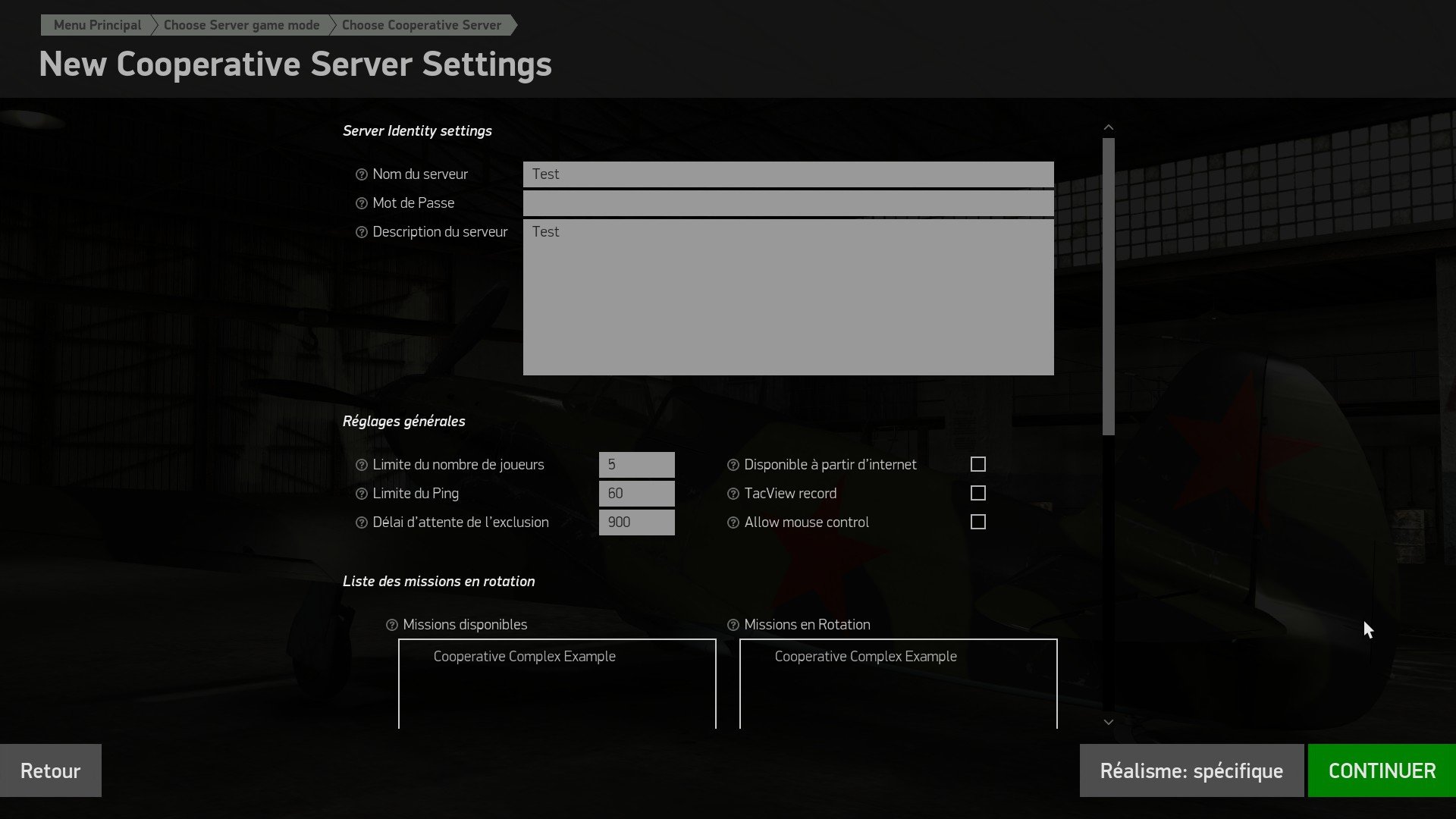Enable Disponible à partir d'internet checkbox
Viewport: 1456px width, 819px height.
point(978,464)
